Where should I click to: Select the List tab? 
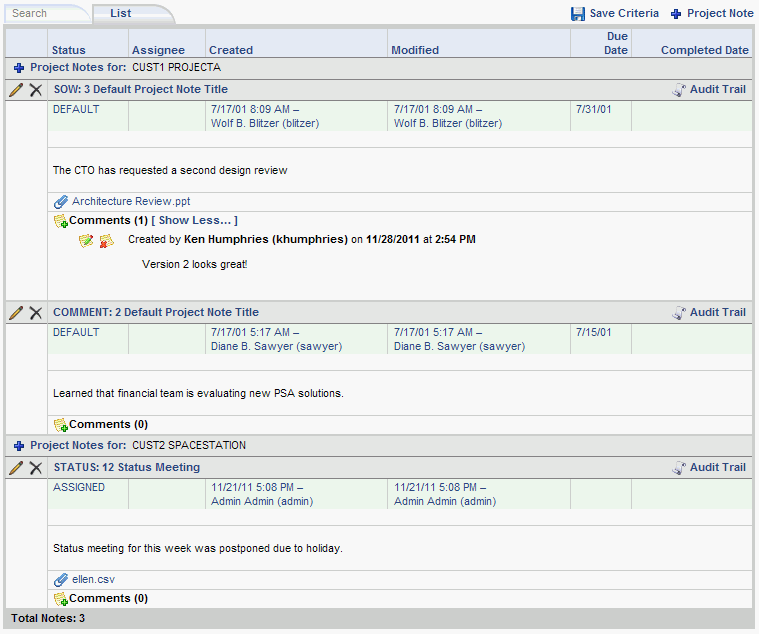[x=121, y=14]
